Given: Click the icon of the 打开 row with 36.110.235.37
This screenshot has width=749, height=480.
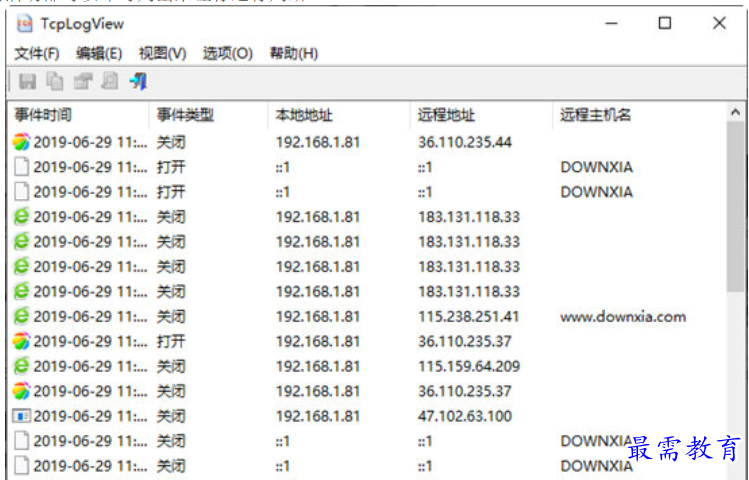Looking at the screenshot, I should 21,341.
